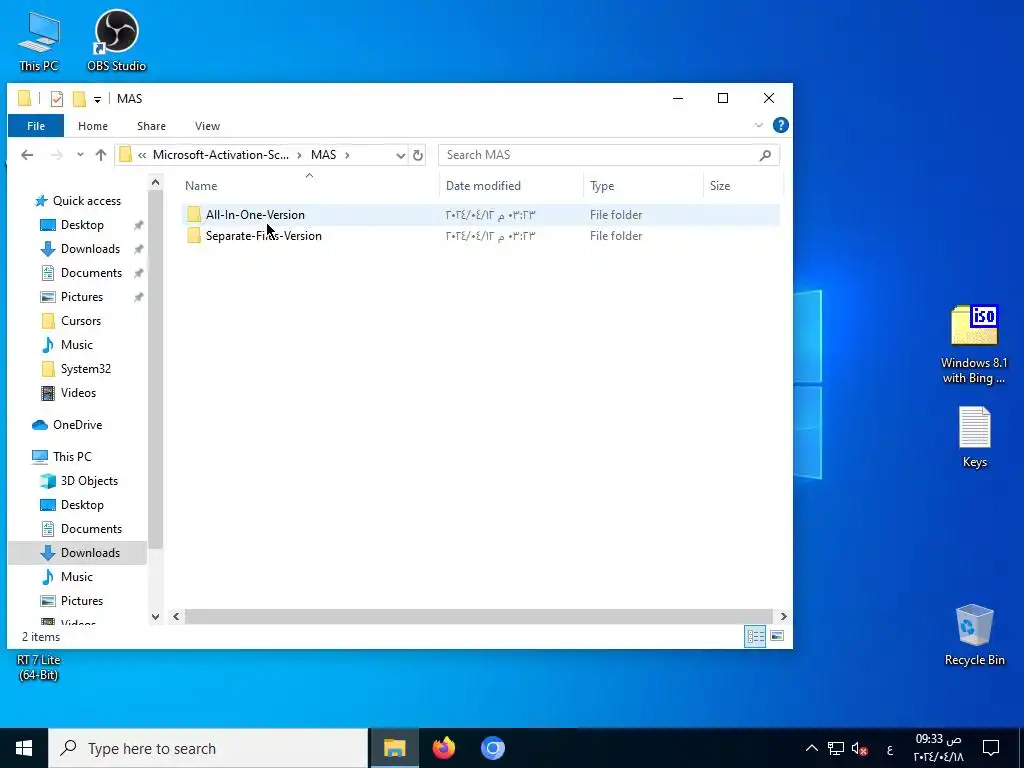The width and height of the screenshot is (1024, 768).
Task: Expand the ribbon with the chevron
Action: point(758,125)
